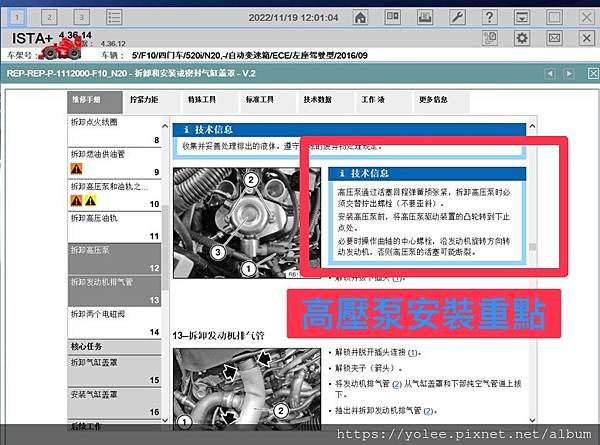Click the content pane scroll up arrow
Screen dimensions: 600x445
[532, 126]
